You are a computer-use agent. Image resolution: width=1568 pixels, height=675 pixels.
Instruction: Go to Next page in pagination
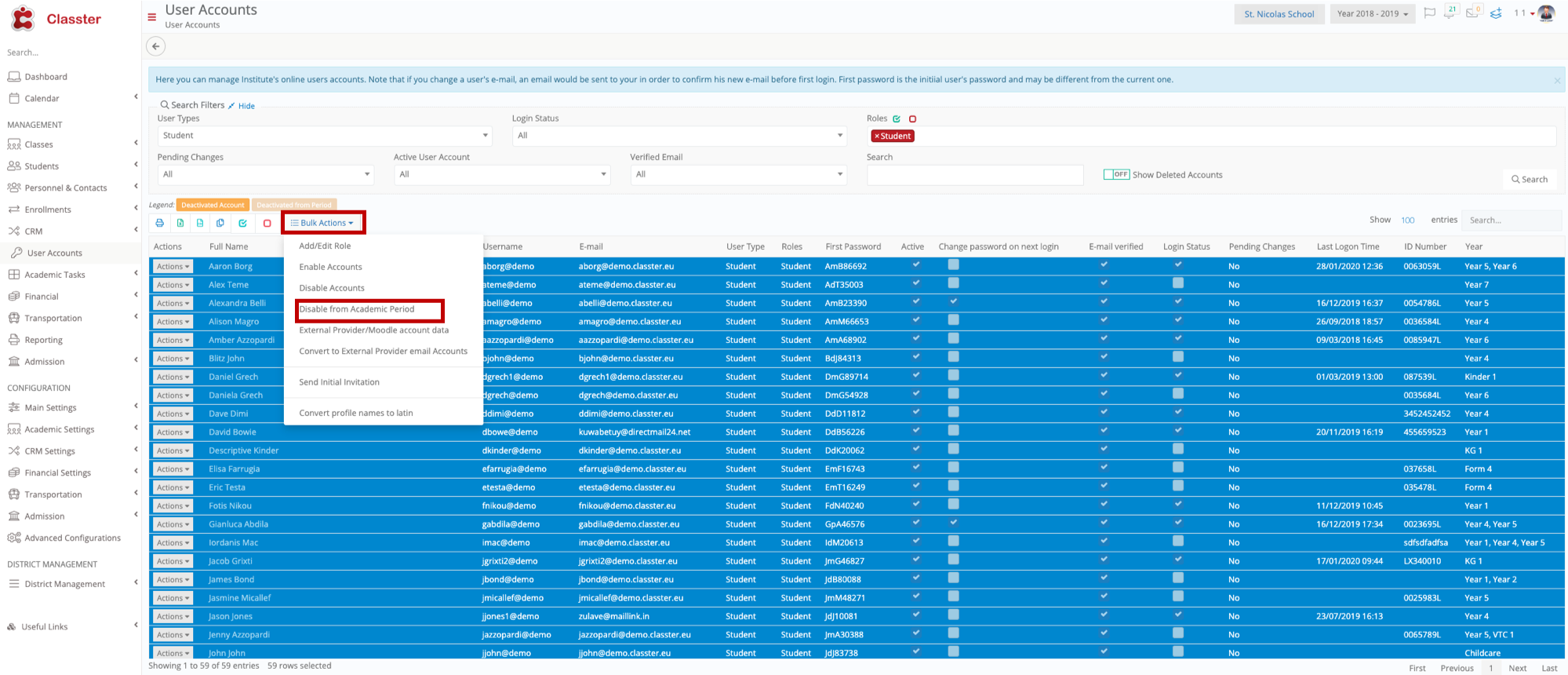click(1518, 669)
